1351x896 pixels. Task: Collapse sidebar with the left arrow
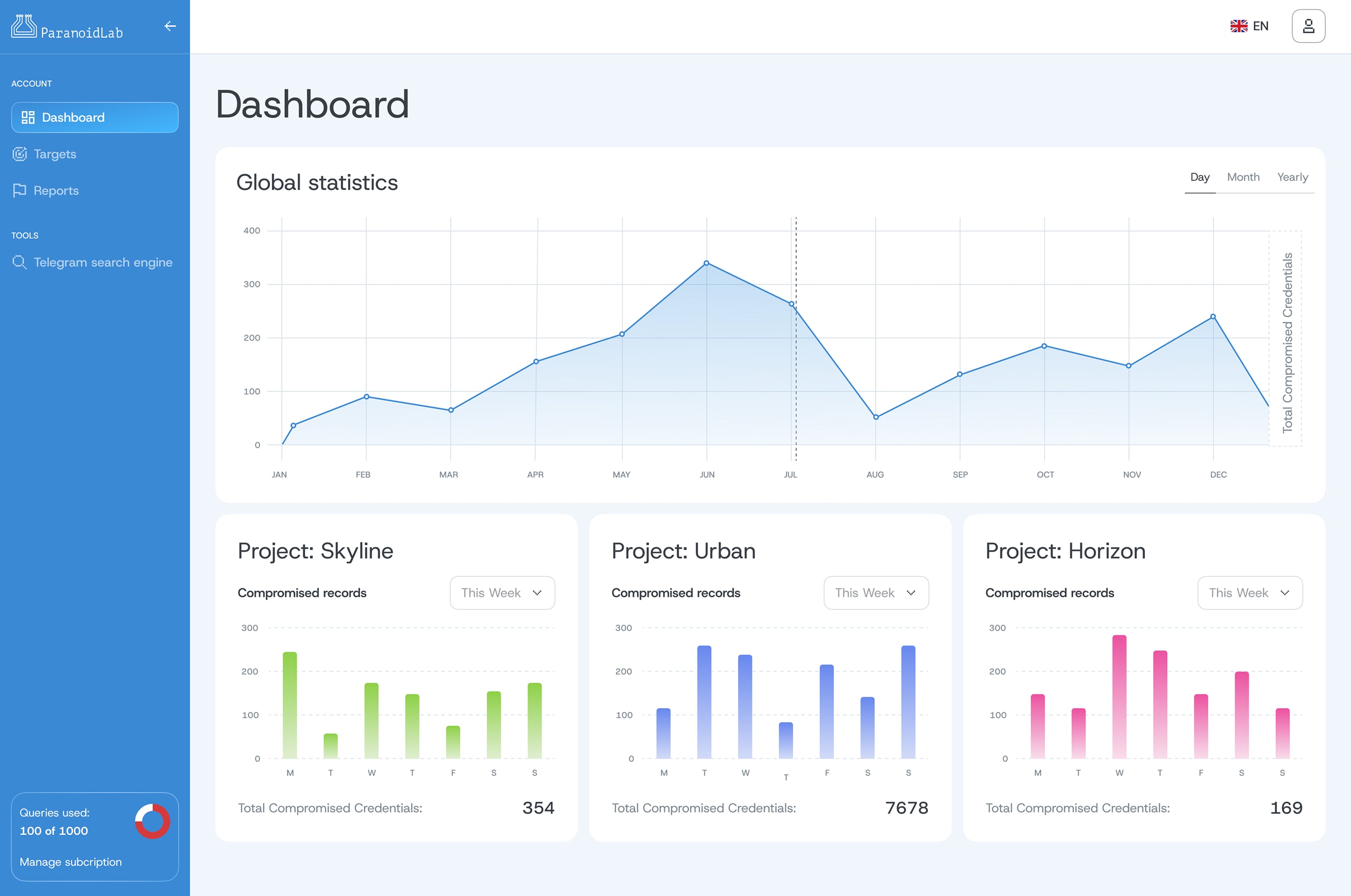pyautogui.click(x=170, y=26)
